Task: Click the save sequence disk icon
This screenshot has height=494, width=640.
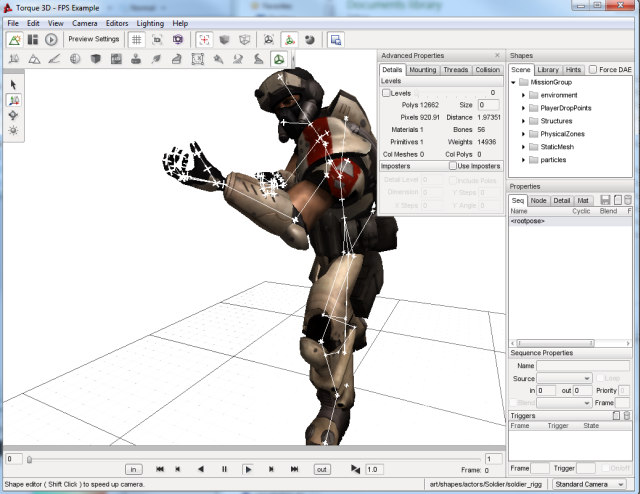Action: [605, 200]
